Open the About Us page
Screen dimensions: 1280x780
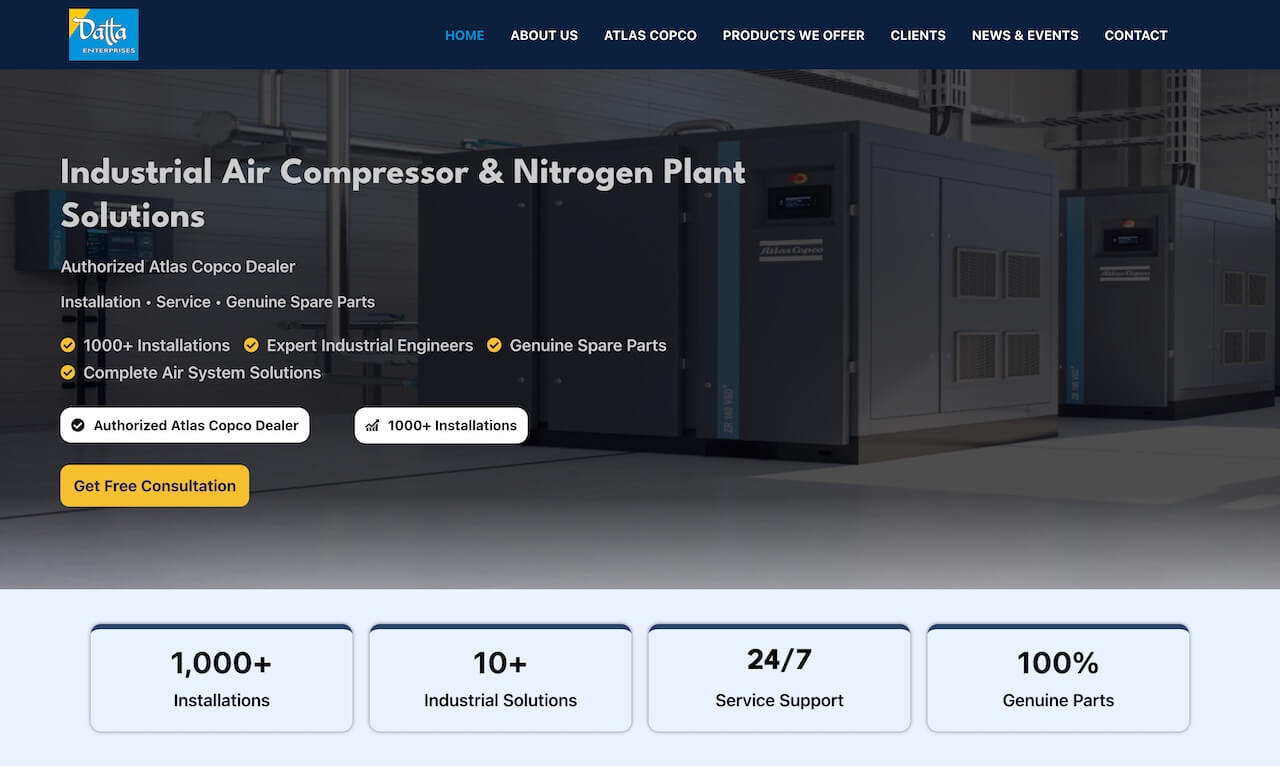544,35
